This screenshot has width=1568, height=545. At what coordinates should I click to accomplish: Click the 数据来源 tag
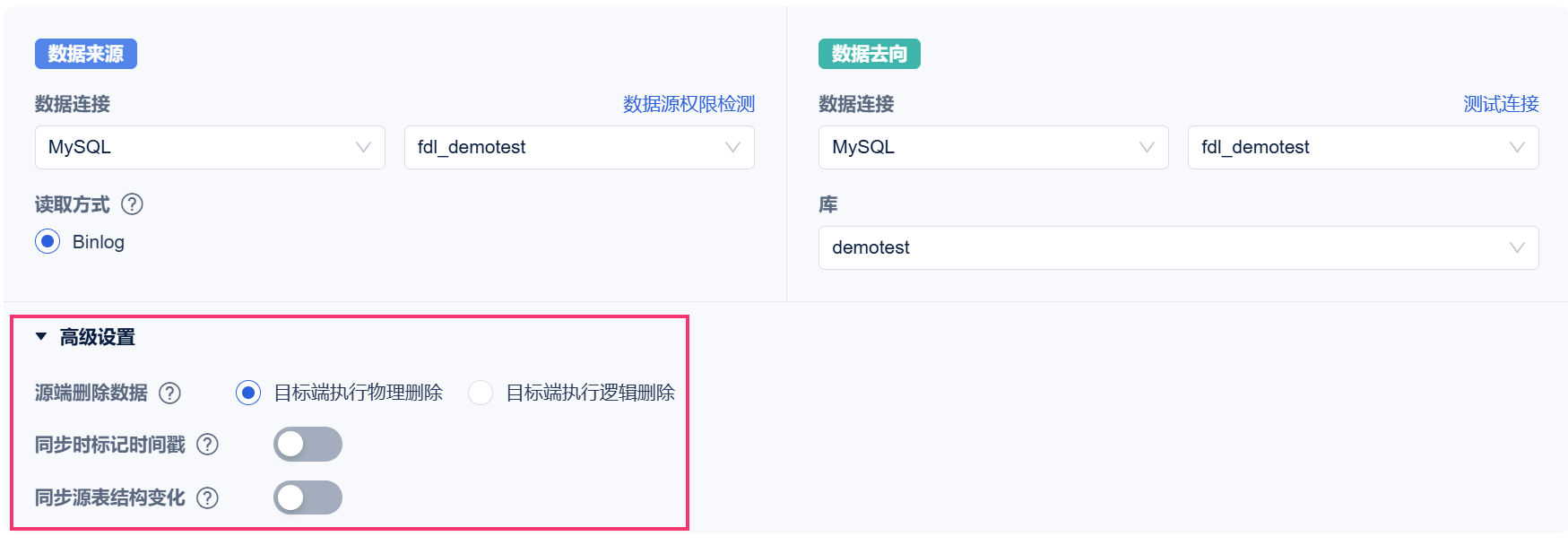pos(86,54)
